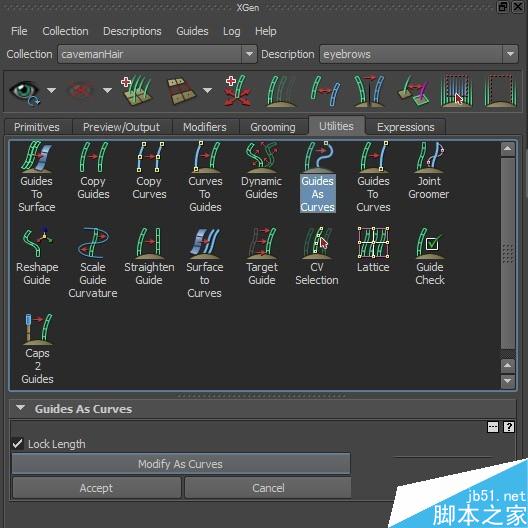
Task: Click the magenta guide patch toolbar icon
Action: 414,91
